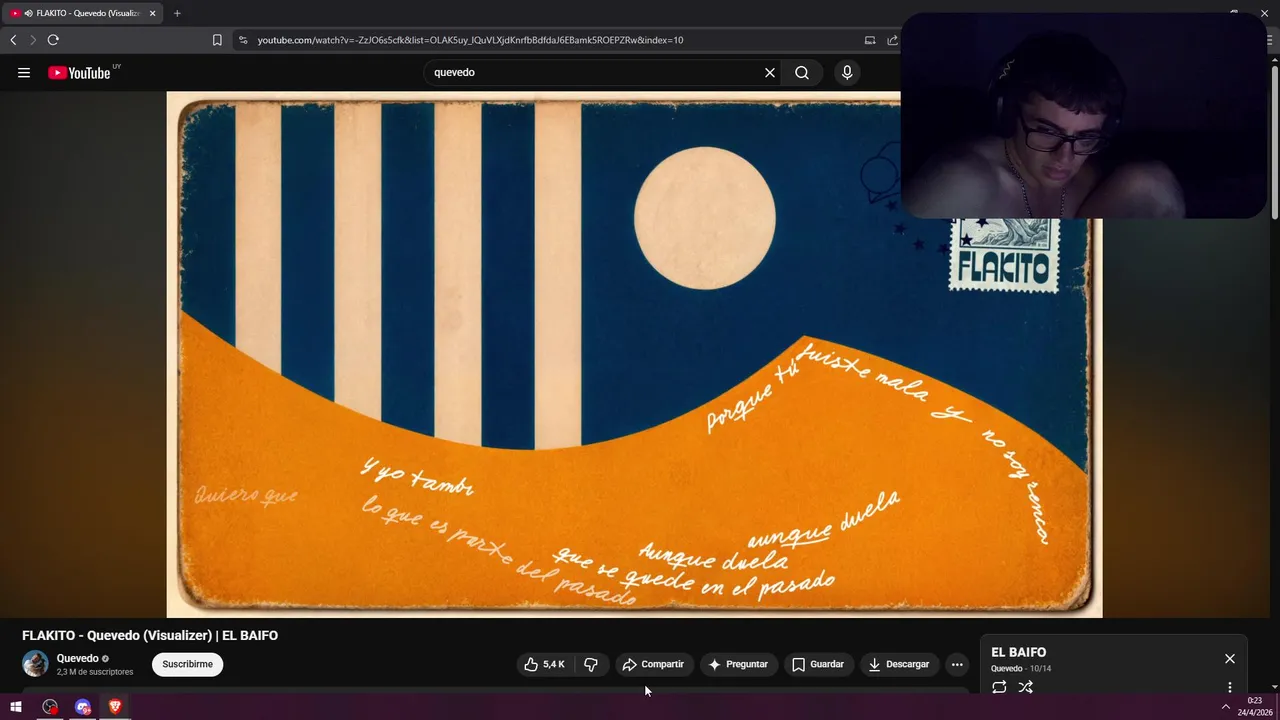Open site settings icon in address bar
Image resolution: width=1280 pixels, height=720 pixels.
tap(242, 40)
